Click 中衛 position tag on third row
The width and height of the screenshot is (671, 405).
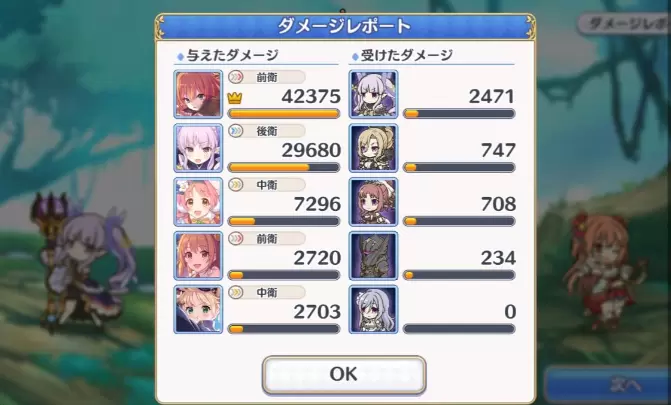point(266,185)
